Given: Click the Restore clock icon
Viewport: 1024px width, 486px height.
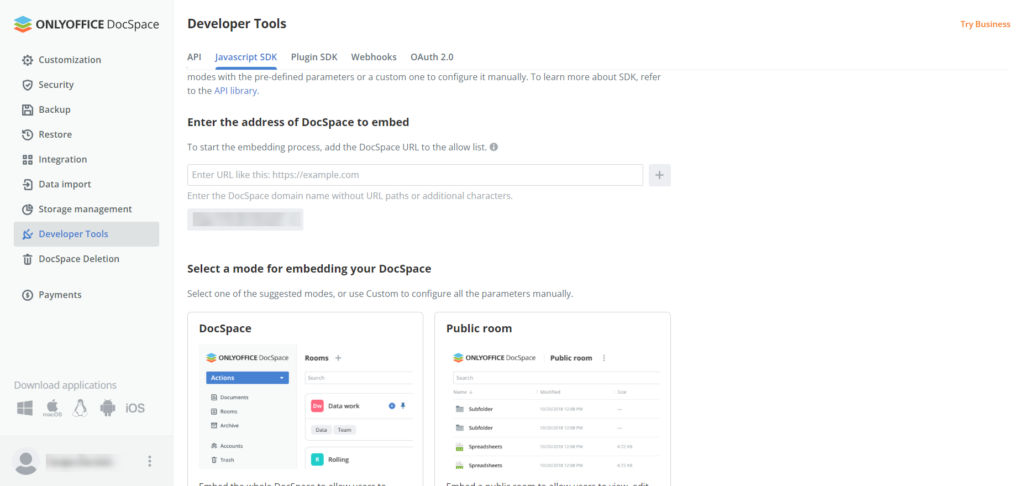Looking at the screenshot, I should pyautogui.click(x=27, y=135).
